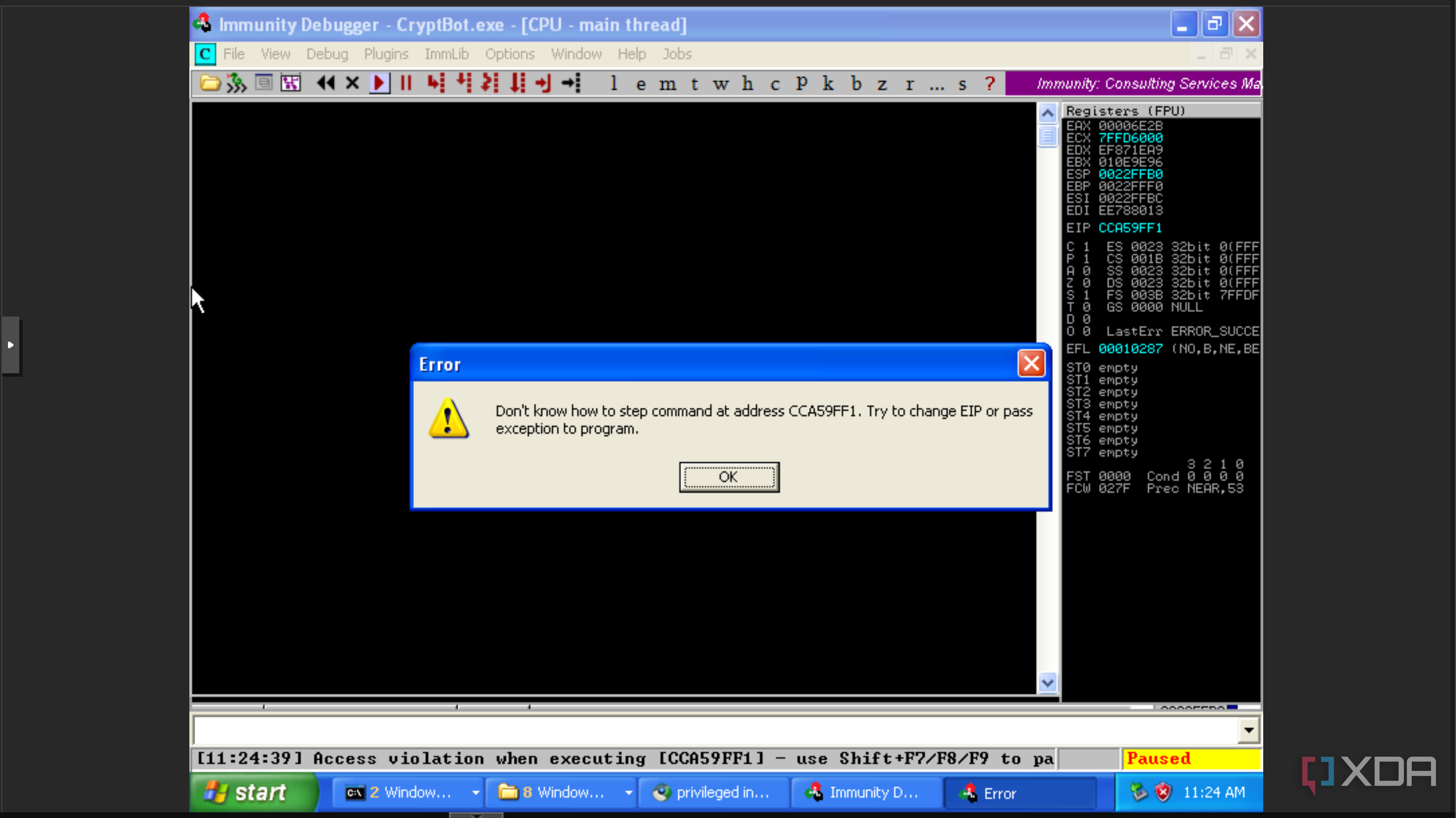Click the EIP value CCA59FF1

point(1129,228)
